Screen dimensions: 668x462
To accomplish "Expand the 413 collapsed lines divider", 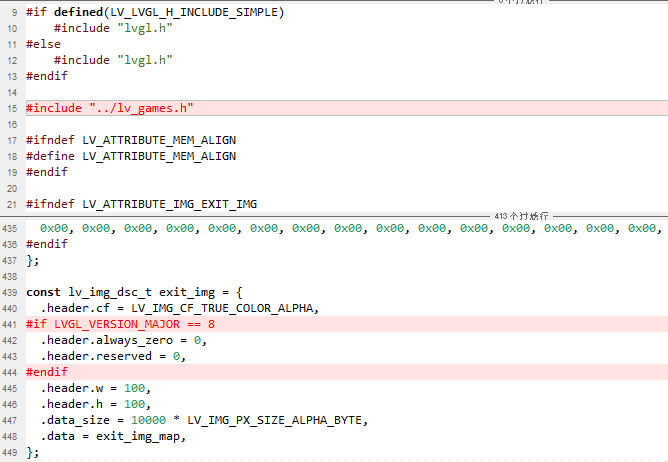I will click(x=521, y=216).
